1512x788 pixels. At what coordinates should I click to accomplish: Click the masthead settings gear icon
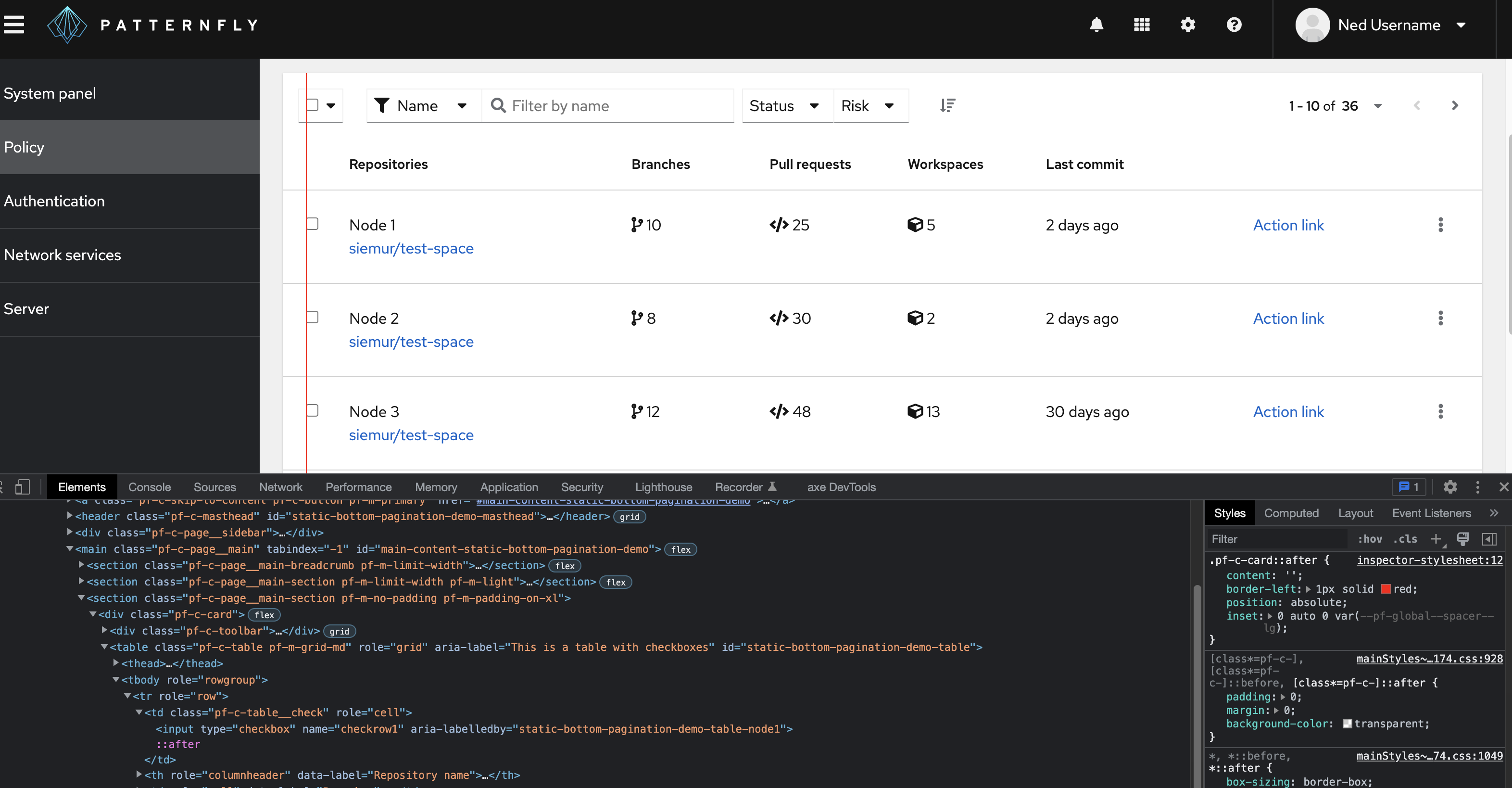1188,25
